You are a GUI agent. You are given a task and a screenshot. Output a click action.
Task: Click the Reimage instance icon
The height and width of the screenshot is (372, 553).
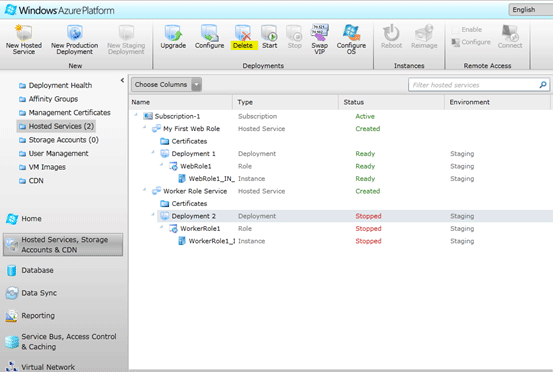(x=424, y=33)
